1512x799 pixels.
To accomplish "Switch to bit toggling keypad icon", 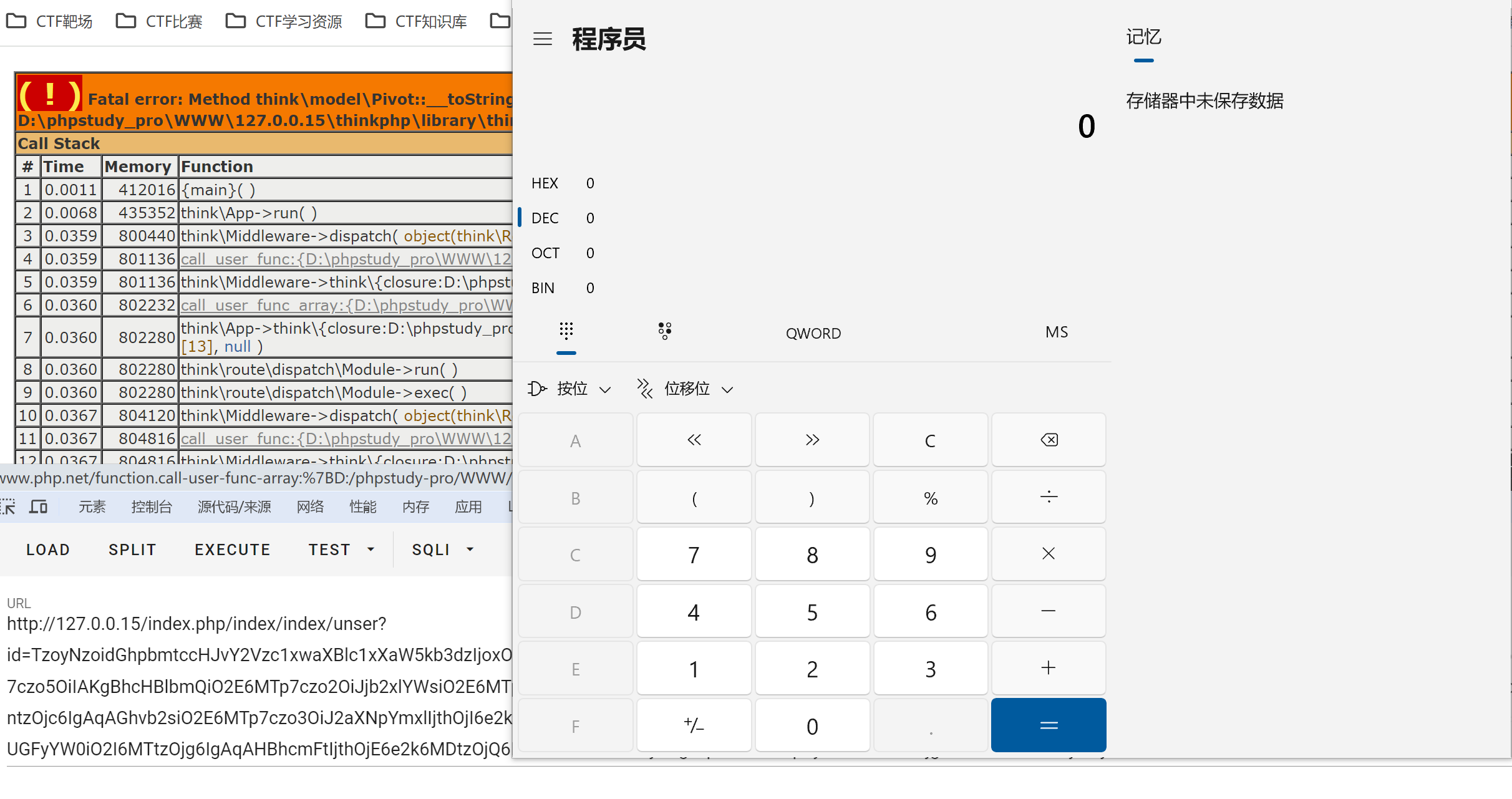I will coord(665,331).
